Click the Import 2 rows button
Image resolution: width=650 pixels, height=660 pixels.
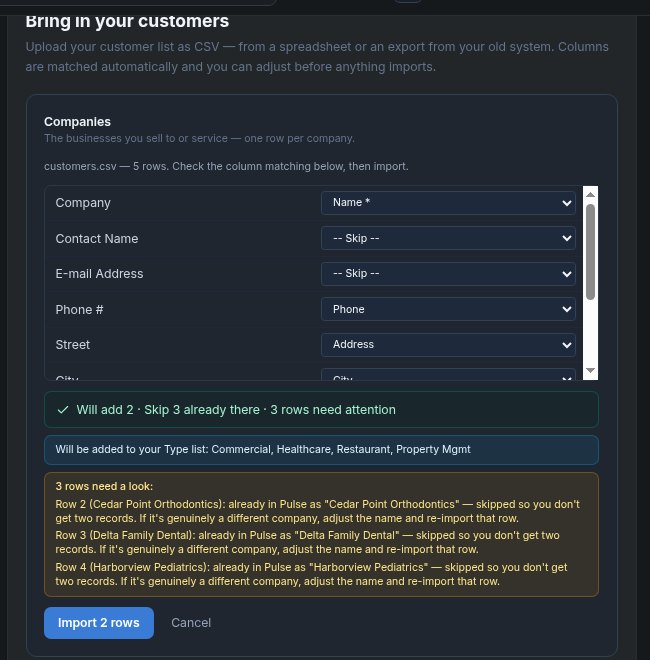click(x=99, y=623)
